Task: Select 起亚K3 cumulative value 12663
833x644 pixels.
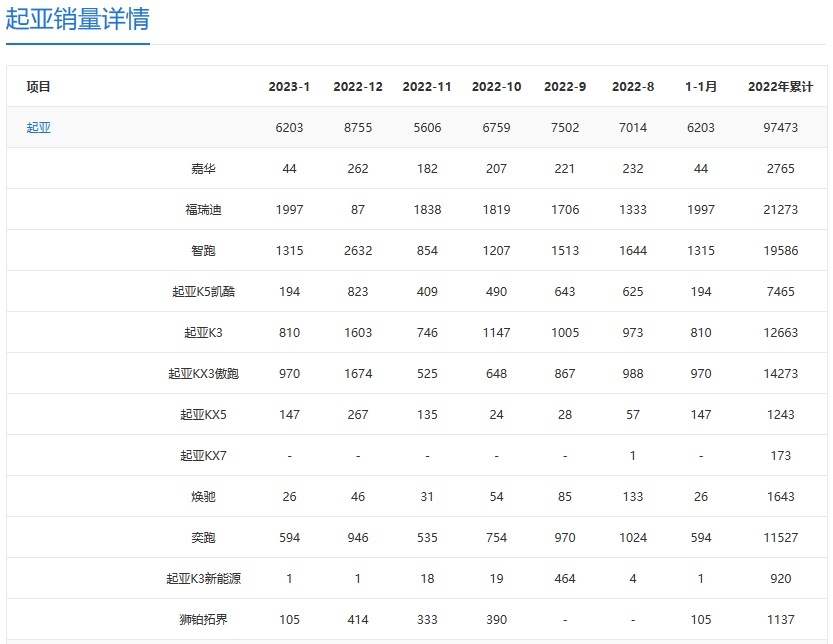Action: pos(780,333)
